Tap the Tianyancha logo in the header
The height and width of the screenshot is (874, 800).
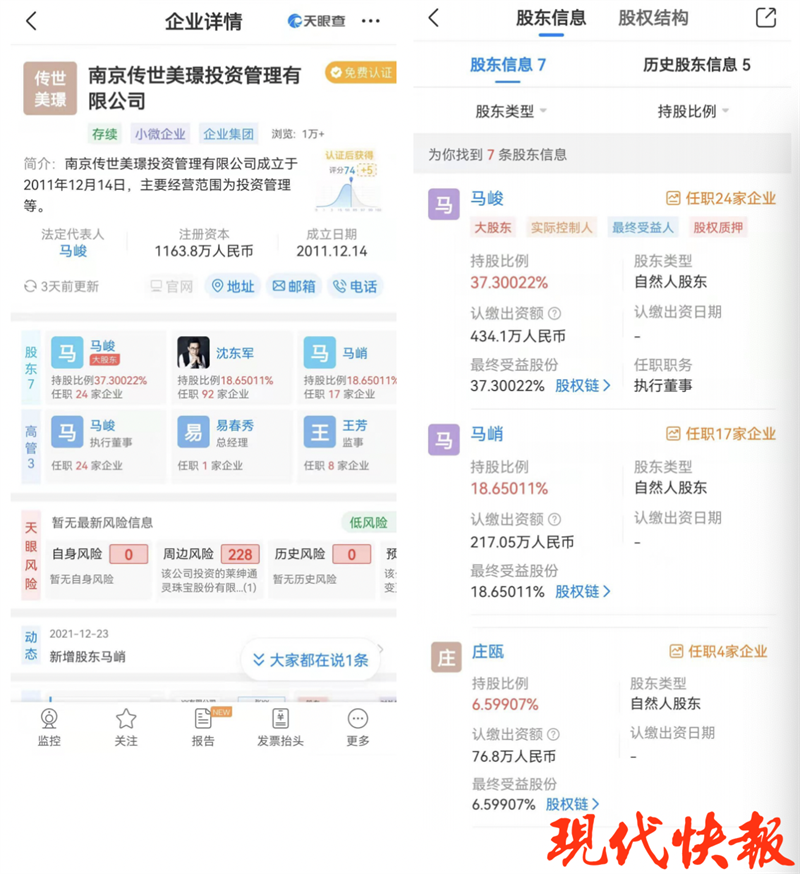click(x=316, y=21)
